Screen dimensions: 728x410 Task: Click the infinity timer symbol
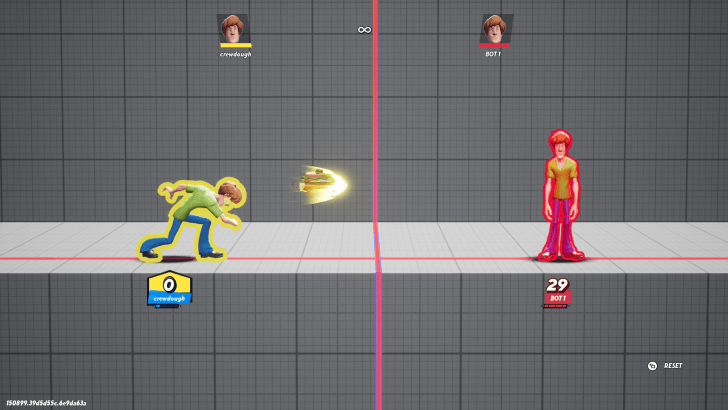pos(364,30)
